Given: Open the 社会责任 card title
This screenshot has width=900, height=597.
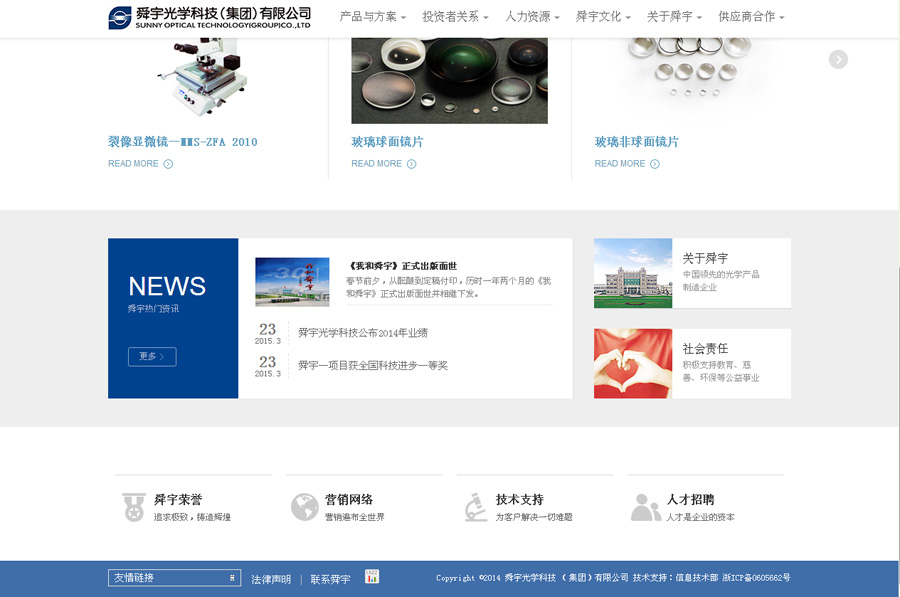Looking at the screenshot, I should (x=705, y=348).
